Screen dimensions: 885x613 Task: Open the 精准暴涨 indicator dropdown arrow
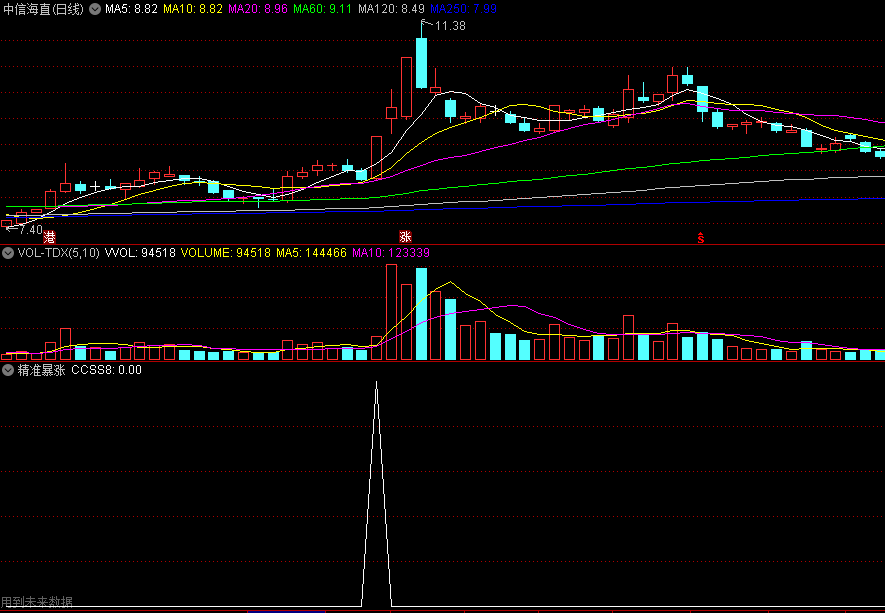pyautogui.click(x=8, y=370)
